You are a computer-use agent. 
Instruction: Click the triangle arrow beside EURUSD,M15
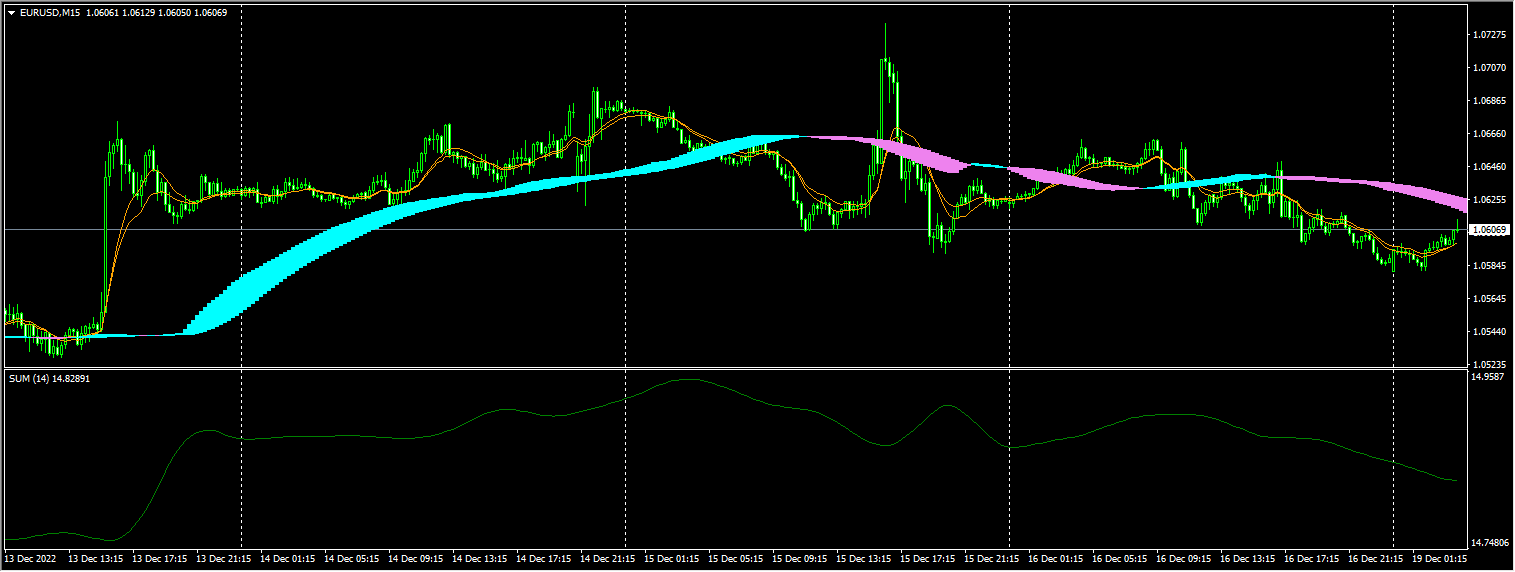point(12,13)
